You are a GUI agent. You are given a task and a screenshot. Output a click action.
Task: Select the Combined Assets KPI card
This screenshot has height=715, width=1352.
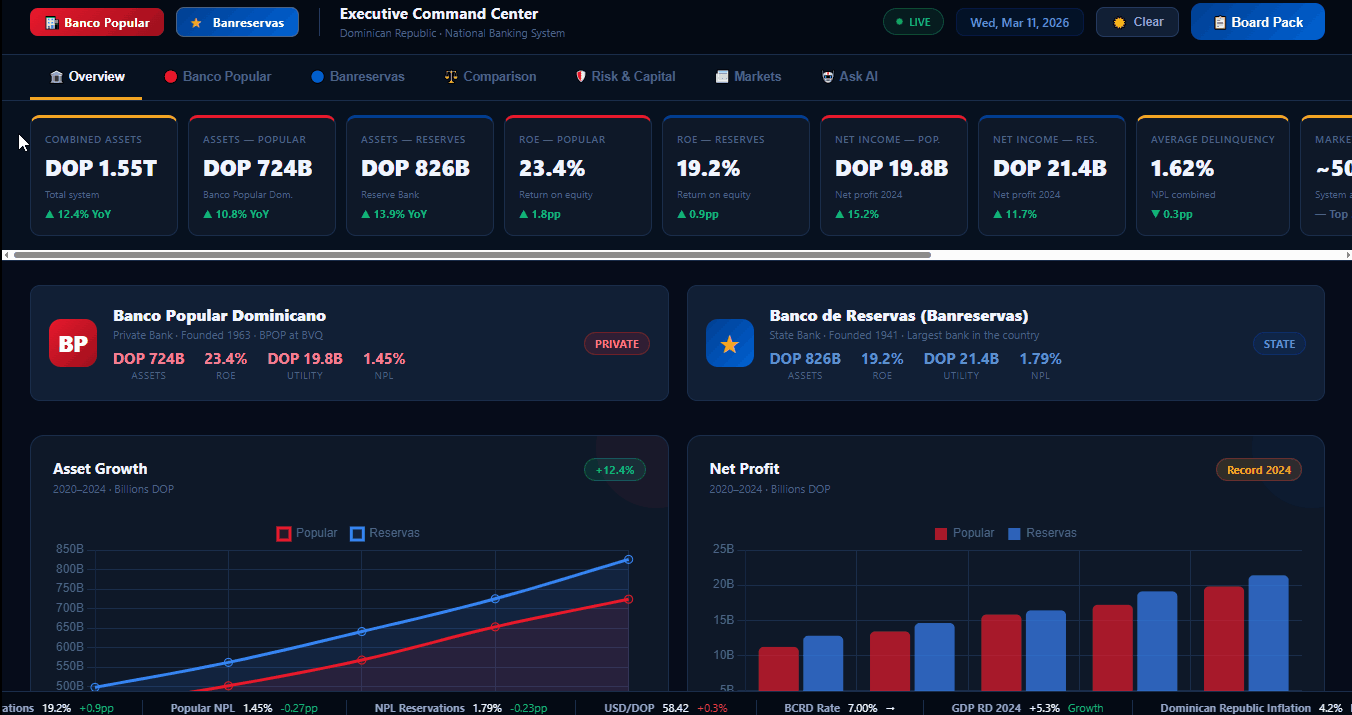click(x=104, y=176)
